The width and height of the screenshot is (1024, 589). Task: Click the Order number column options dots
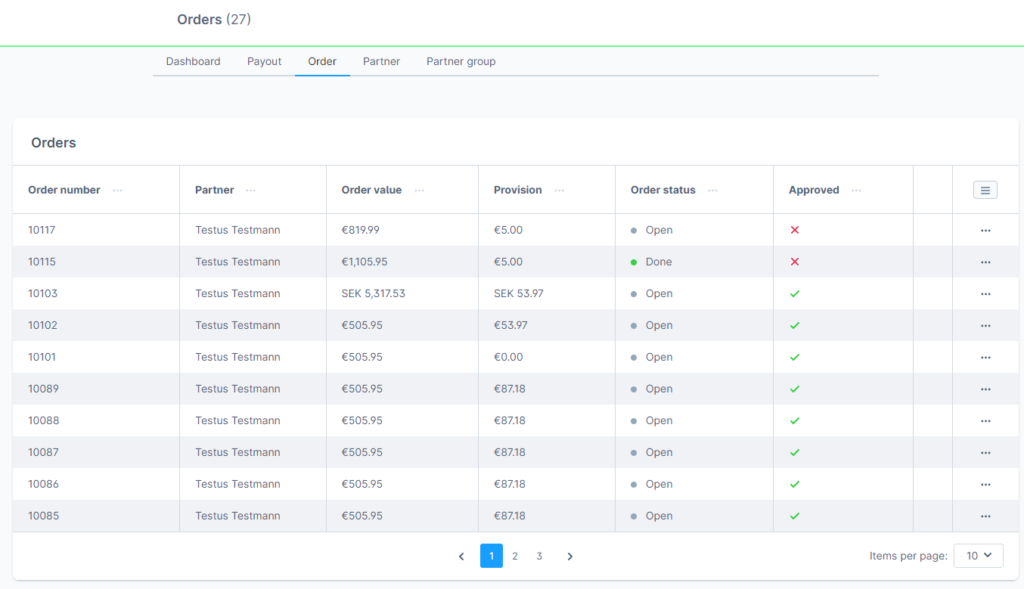(118, 190)
